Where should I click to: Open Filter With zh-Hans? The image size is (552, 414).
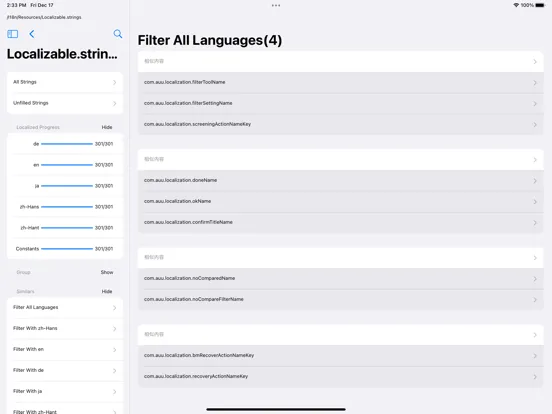[x=65, y=328]
